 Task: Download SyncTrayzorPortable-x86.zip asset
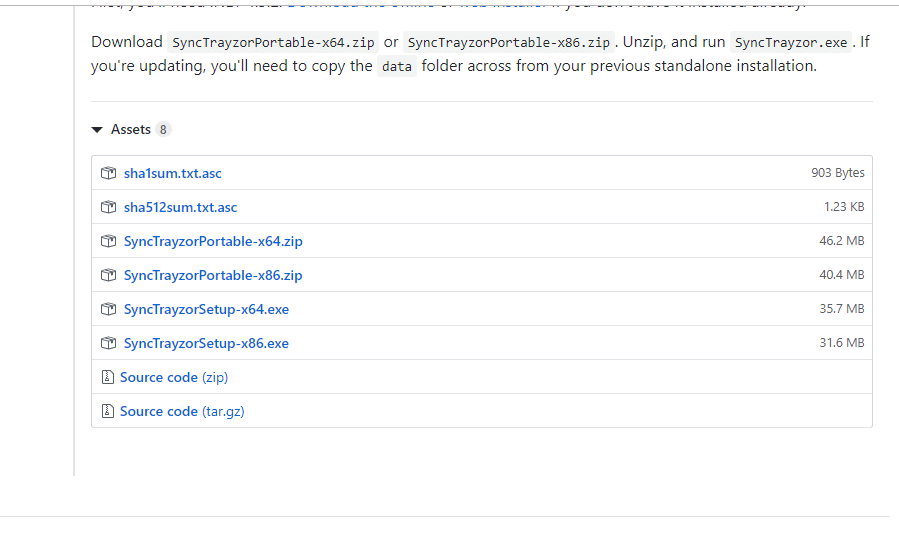pyautogui.click(x=213, y=275)
